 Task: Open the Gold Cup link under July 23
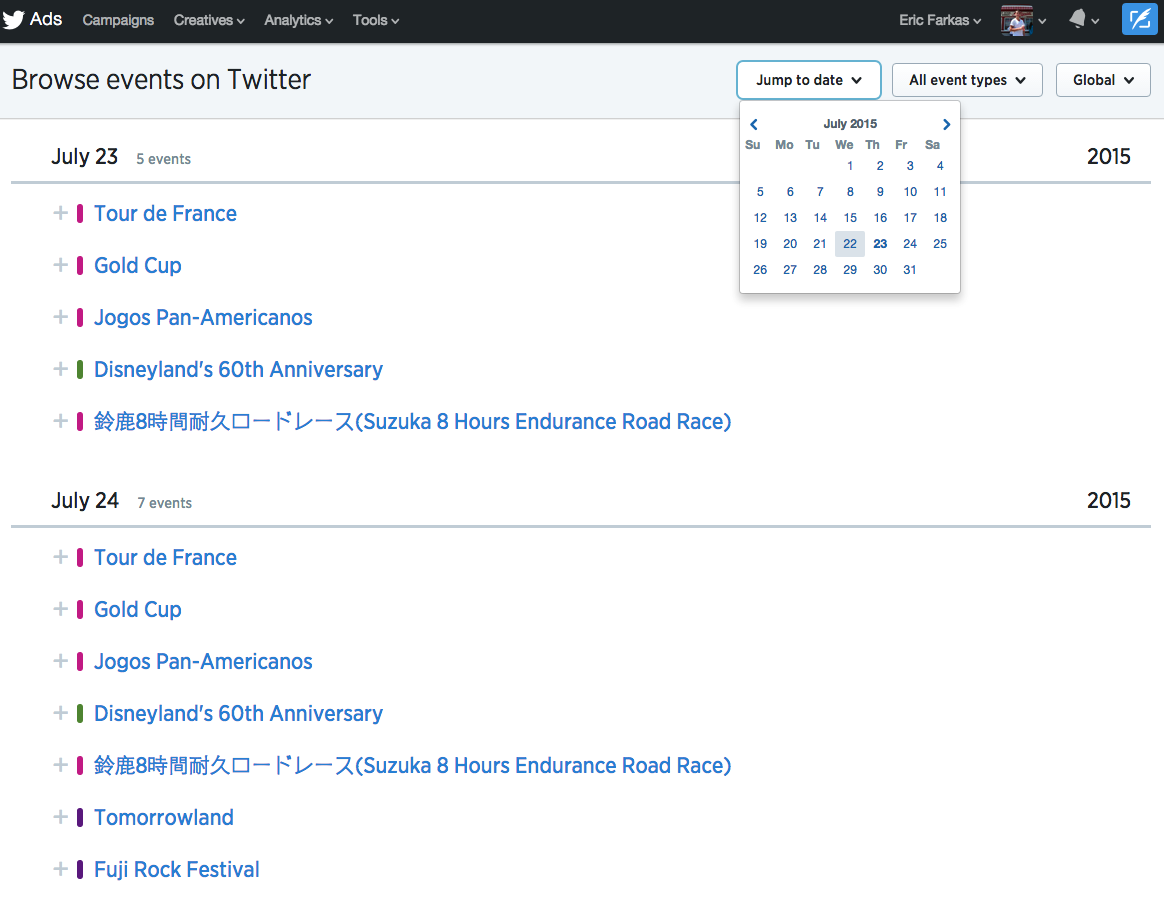(138, 265)
